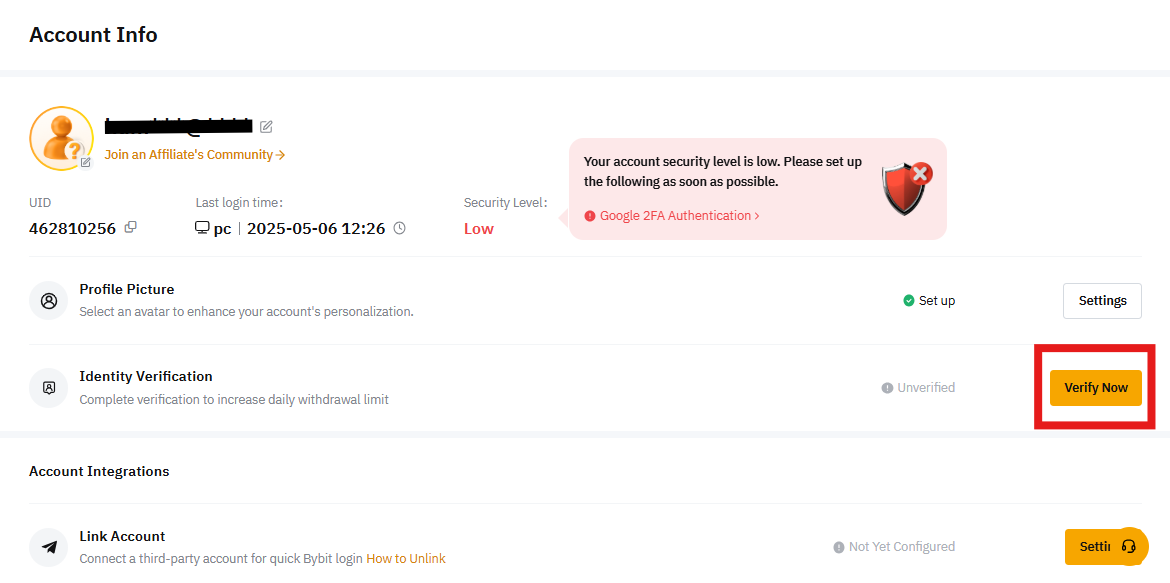Click the Identity Verification row icon
The image size is (1170, 583).
[48, 387]
